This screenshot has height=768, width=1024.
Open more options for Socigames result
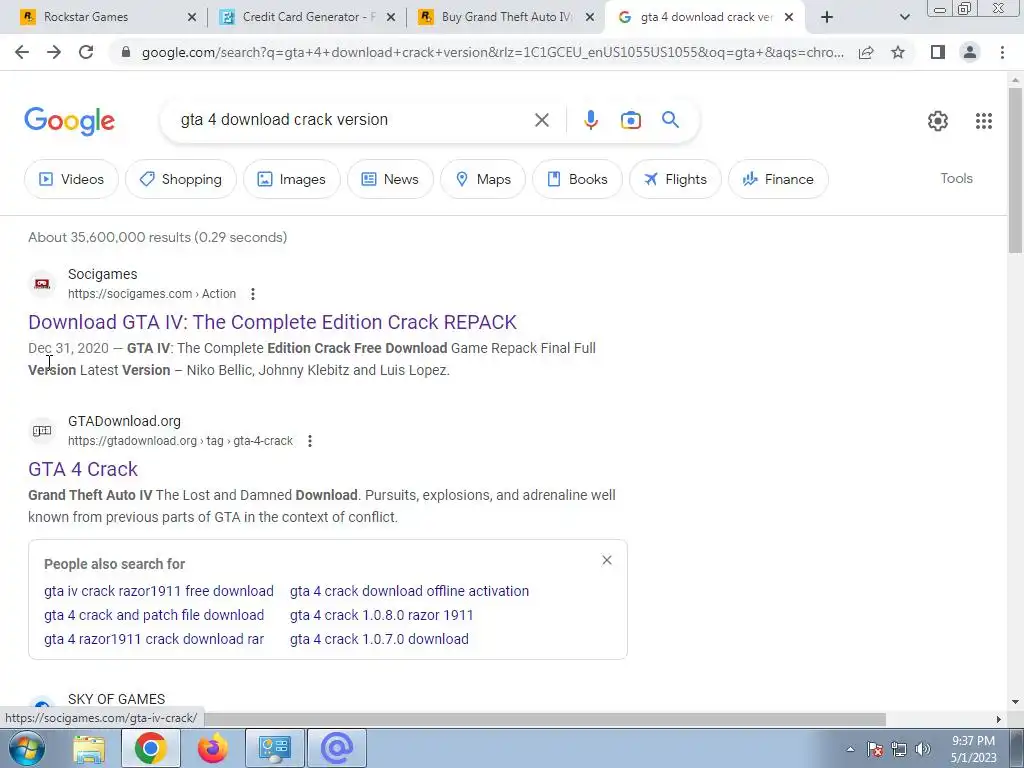coord(253,294)
